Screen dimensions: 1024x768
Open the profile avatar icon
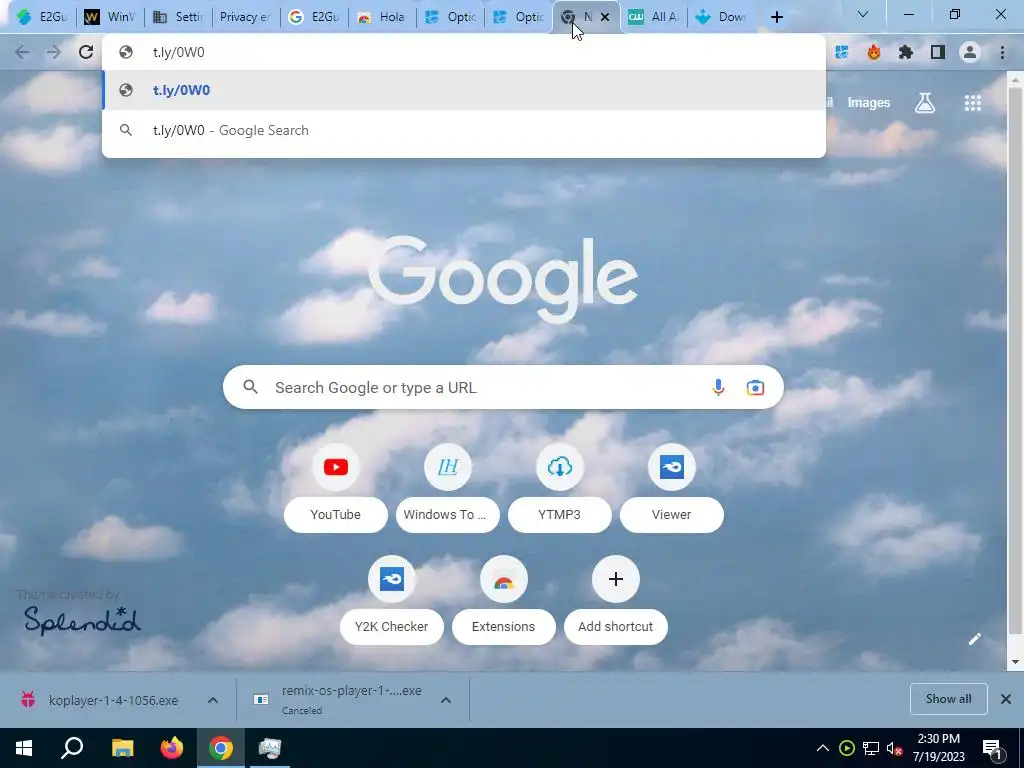pos(970,52)
